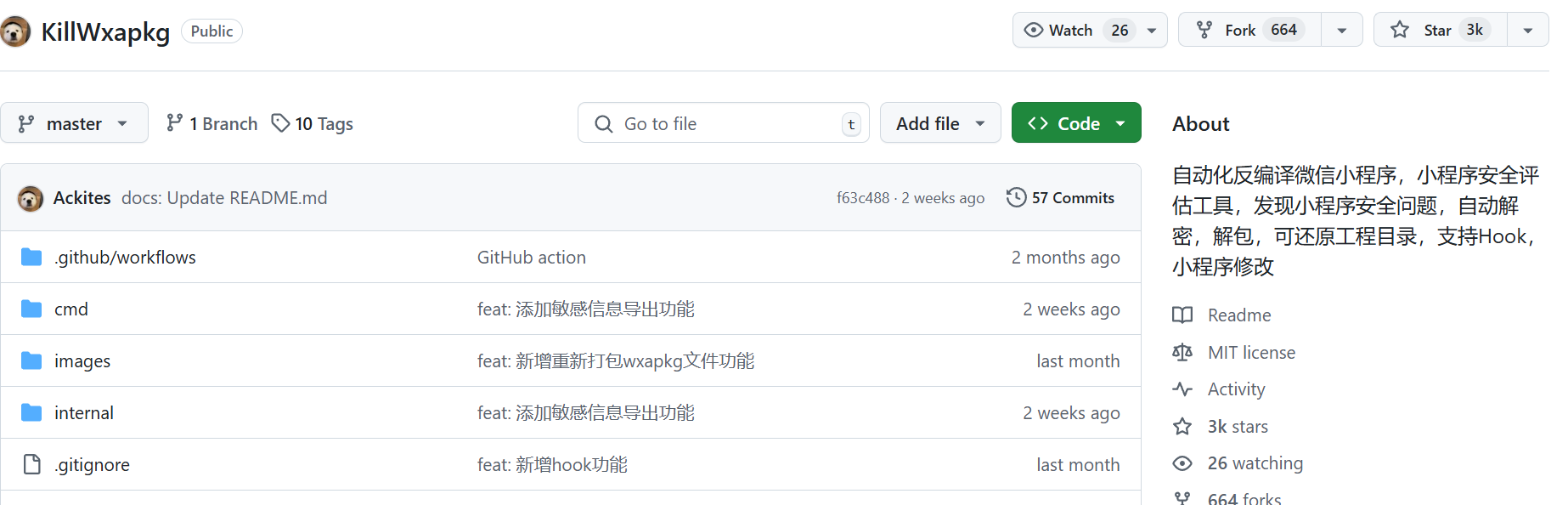Open the master branch selector
This screenshot has height=505, width=1568.
[x=74, y=124]
